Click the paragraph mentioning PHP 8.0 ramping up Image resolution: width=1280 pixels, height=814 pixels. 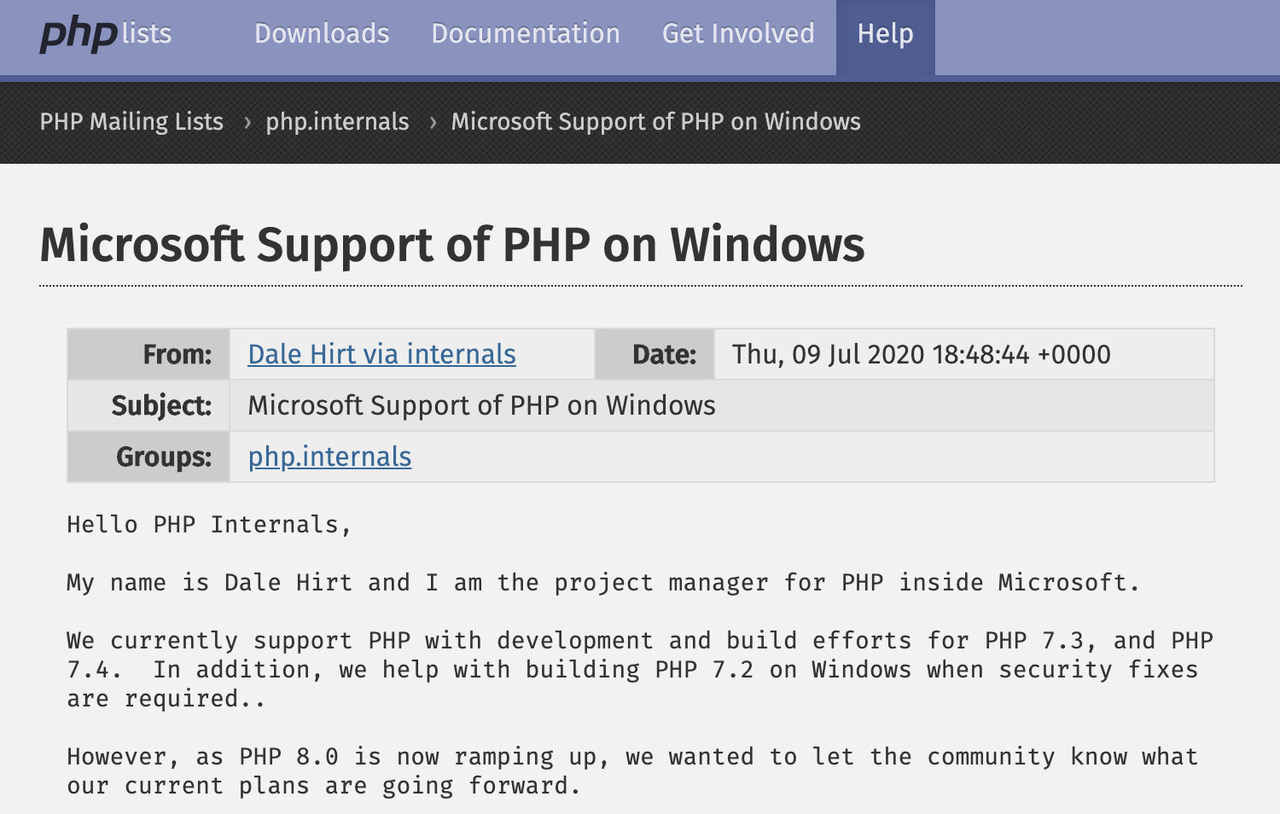[x=631, y=770]
